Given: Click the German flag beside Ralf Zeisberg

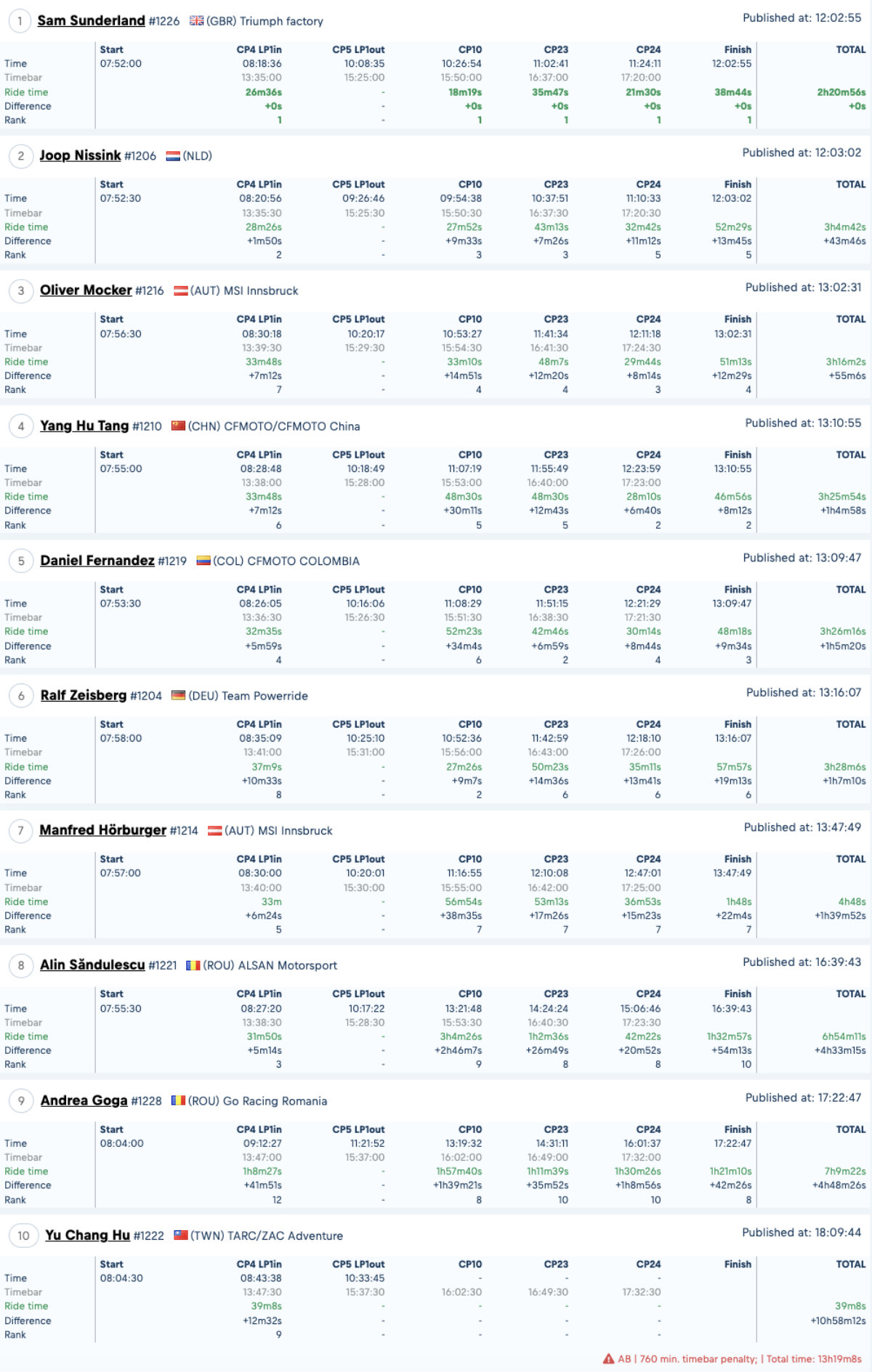Looking at the screenshot, I should tap(178, 696).
